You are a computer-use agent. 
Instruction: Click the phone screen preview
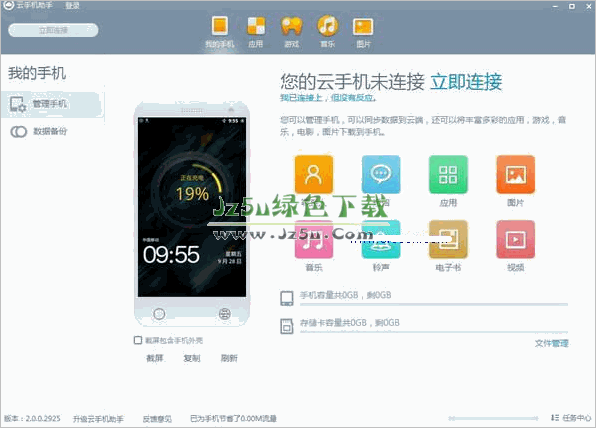pos(192,207)
